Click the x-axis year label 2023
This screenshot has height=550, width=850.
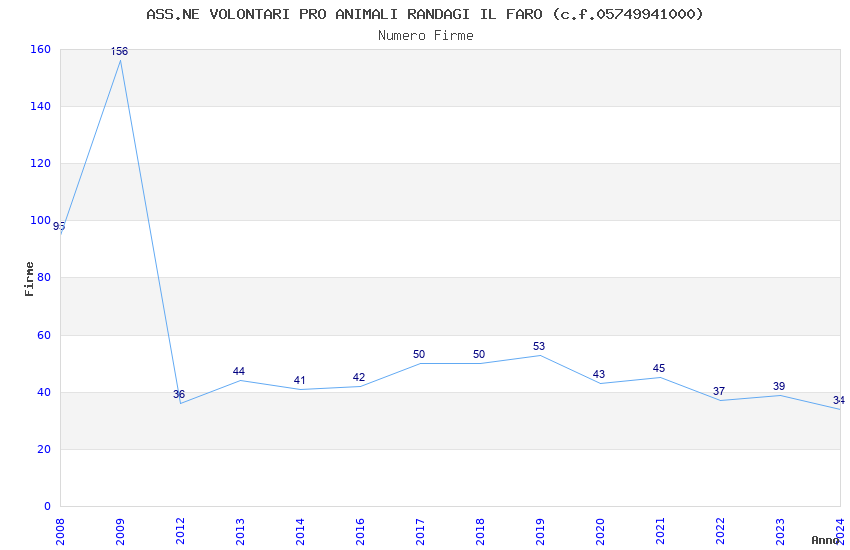coord(780,532)
